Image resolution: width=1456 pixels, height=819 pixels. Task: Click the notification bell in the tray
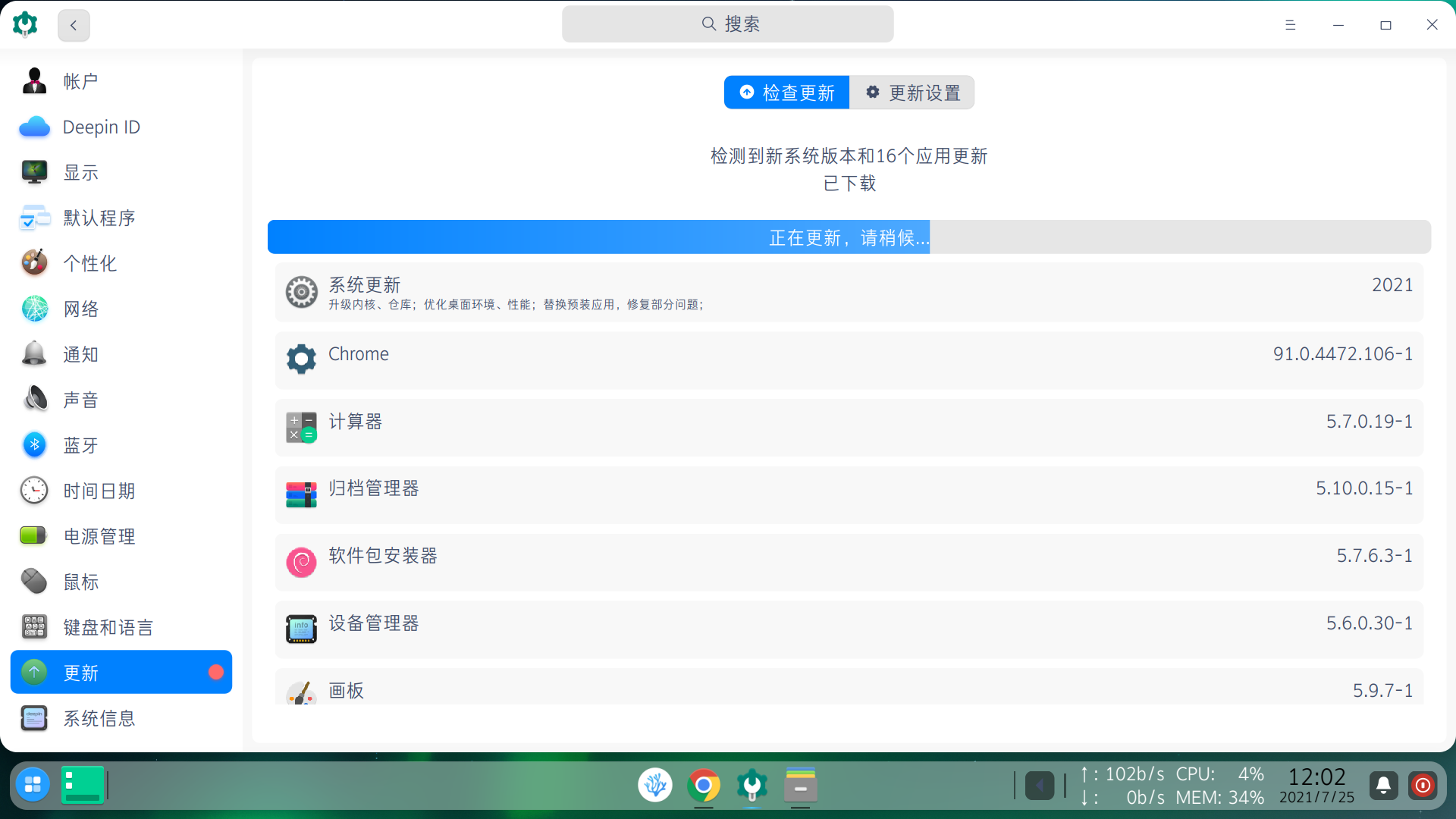click(1383, 786)
